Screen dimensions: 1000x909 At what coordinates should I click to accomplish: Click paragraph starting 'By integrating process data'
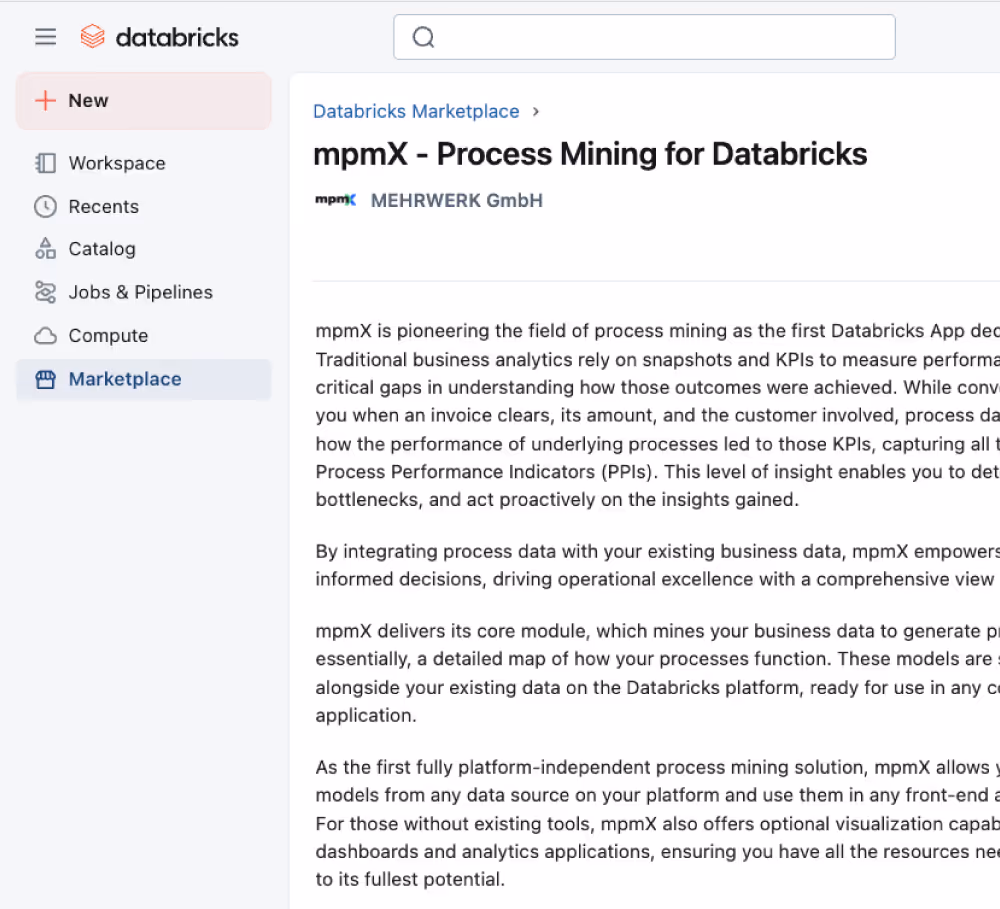tap(658, 565)
